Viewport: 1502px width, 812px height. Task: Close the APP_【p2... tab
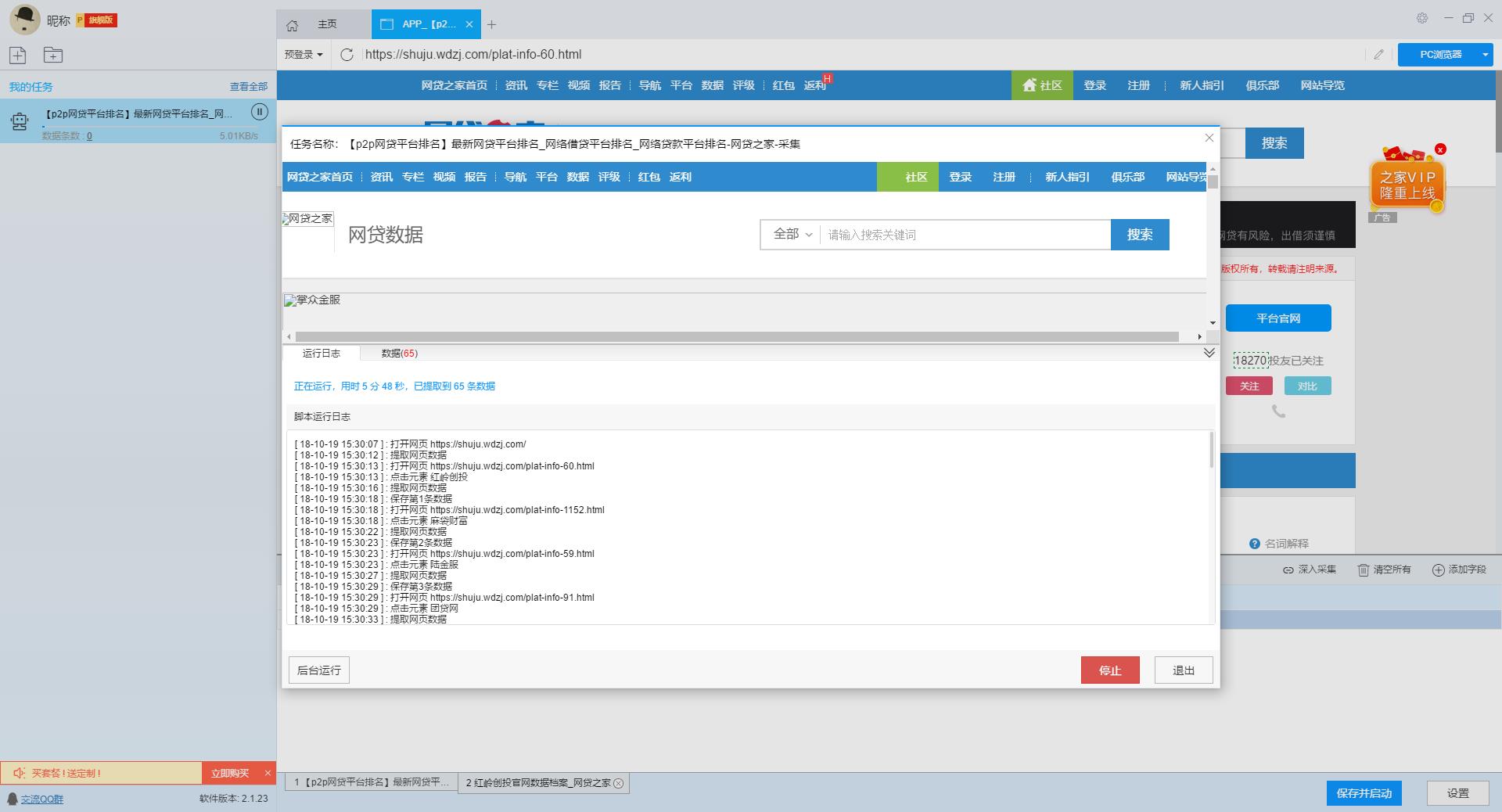469,24
